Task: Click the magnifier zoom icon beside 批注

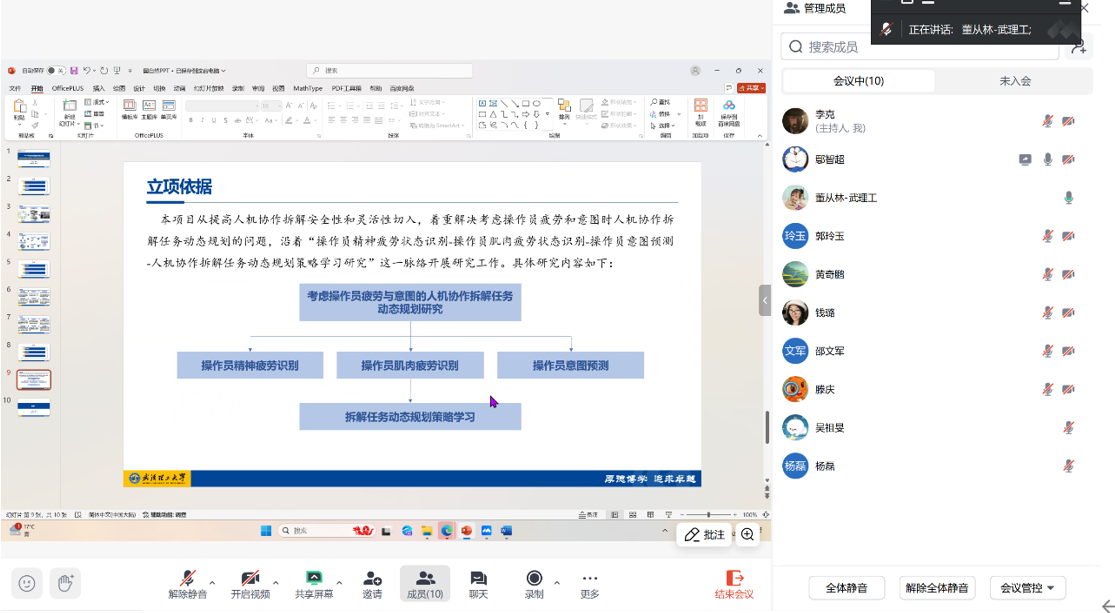Action: pos(747,535)
